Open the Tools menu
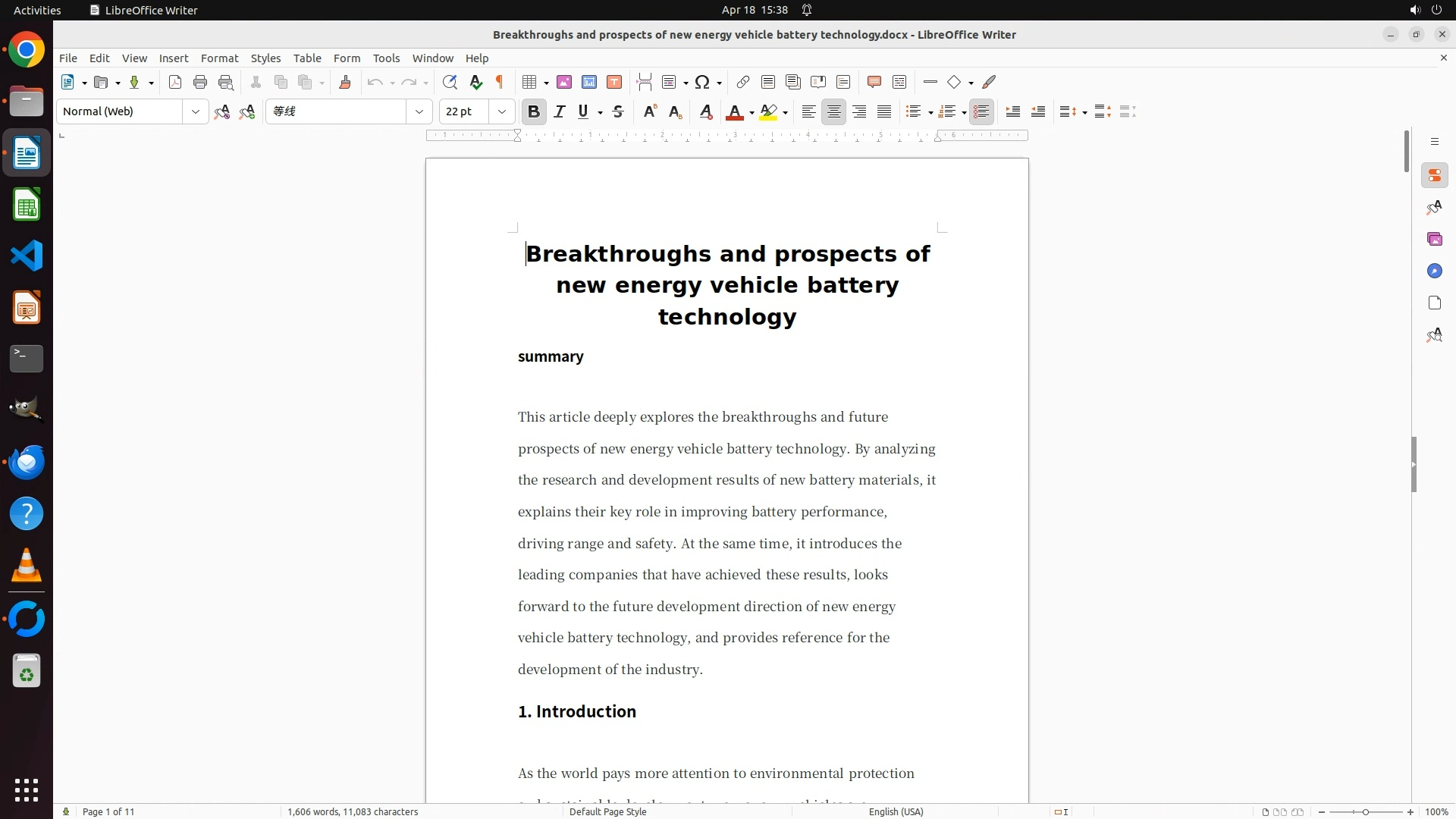Image resolution: width=1456 pixels, height=819 pixels. (x=386, y=58)
